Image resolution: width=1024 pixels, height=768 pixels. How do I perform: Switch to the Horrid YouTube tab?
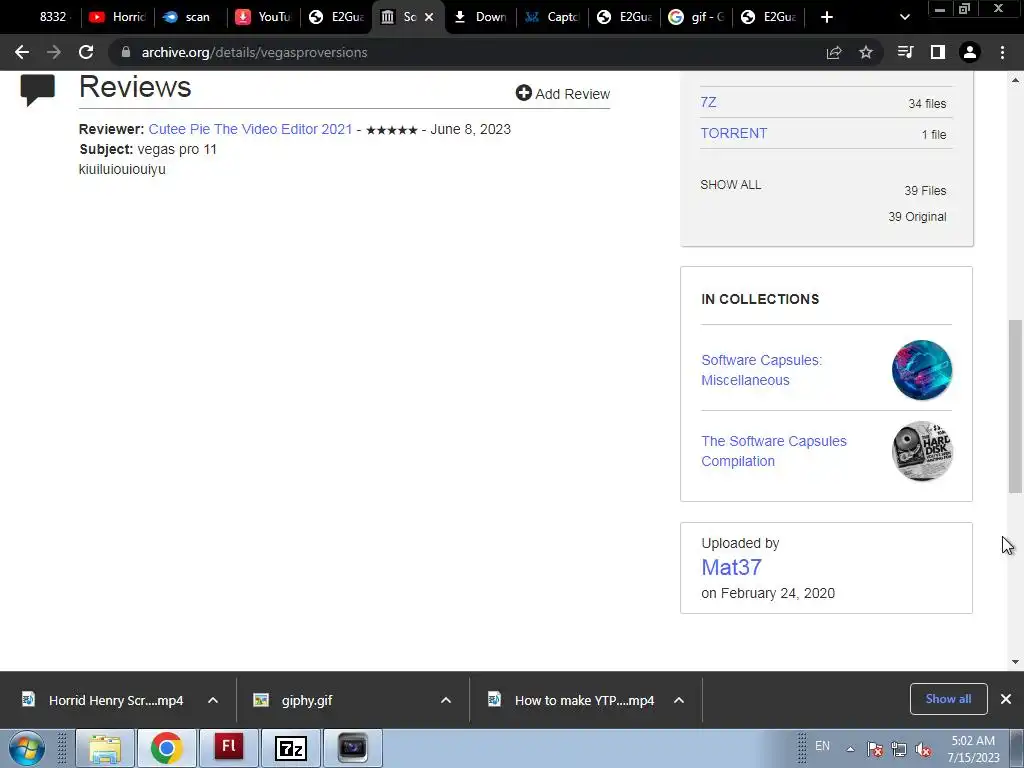point(118,17)
